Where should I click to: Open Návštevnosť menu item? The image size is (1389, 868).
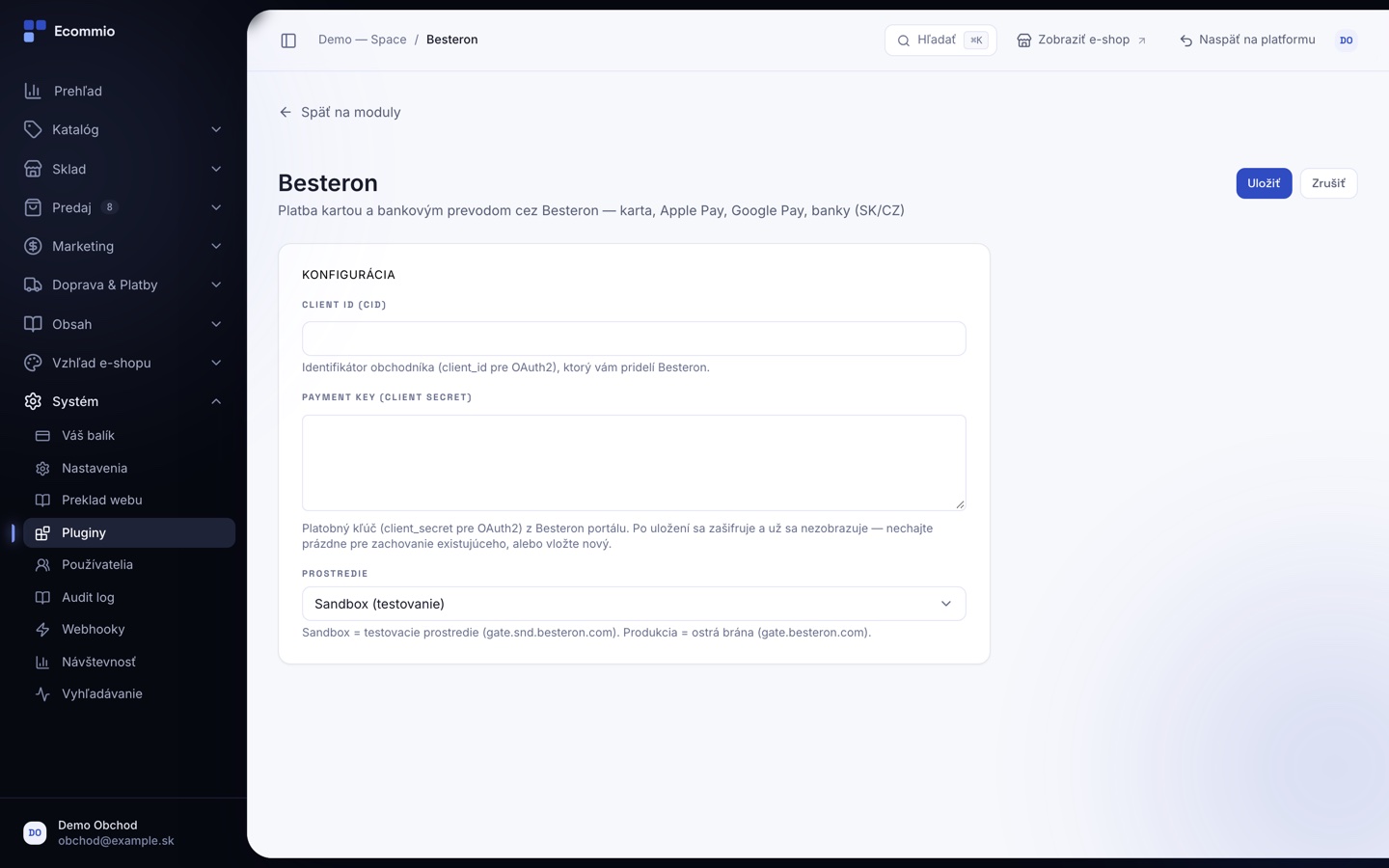coord(129,663)
